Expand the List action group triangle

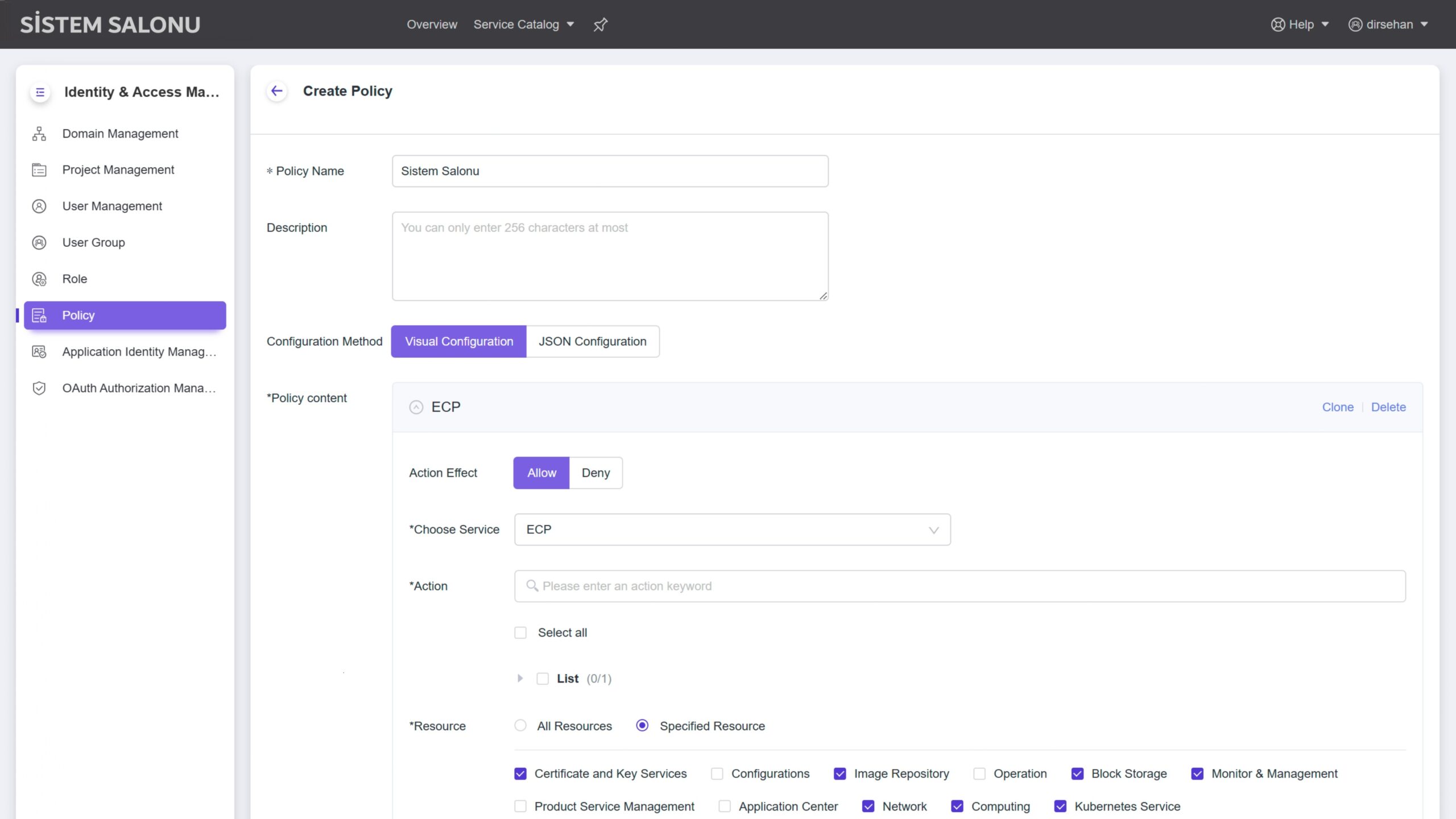pos(520,679)
